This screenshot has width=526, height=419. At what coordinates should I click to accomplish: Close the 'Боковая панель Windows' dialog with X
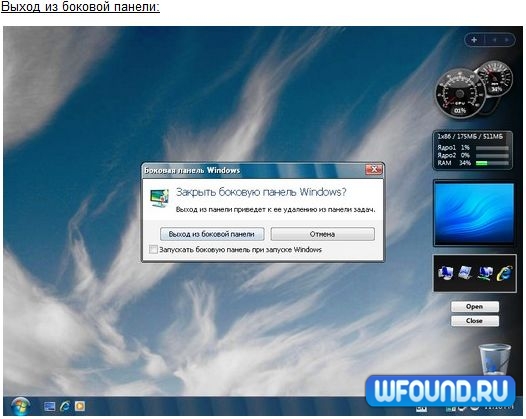tap(373, 169)
